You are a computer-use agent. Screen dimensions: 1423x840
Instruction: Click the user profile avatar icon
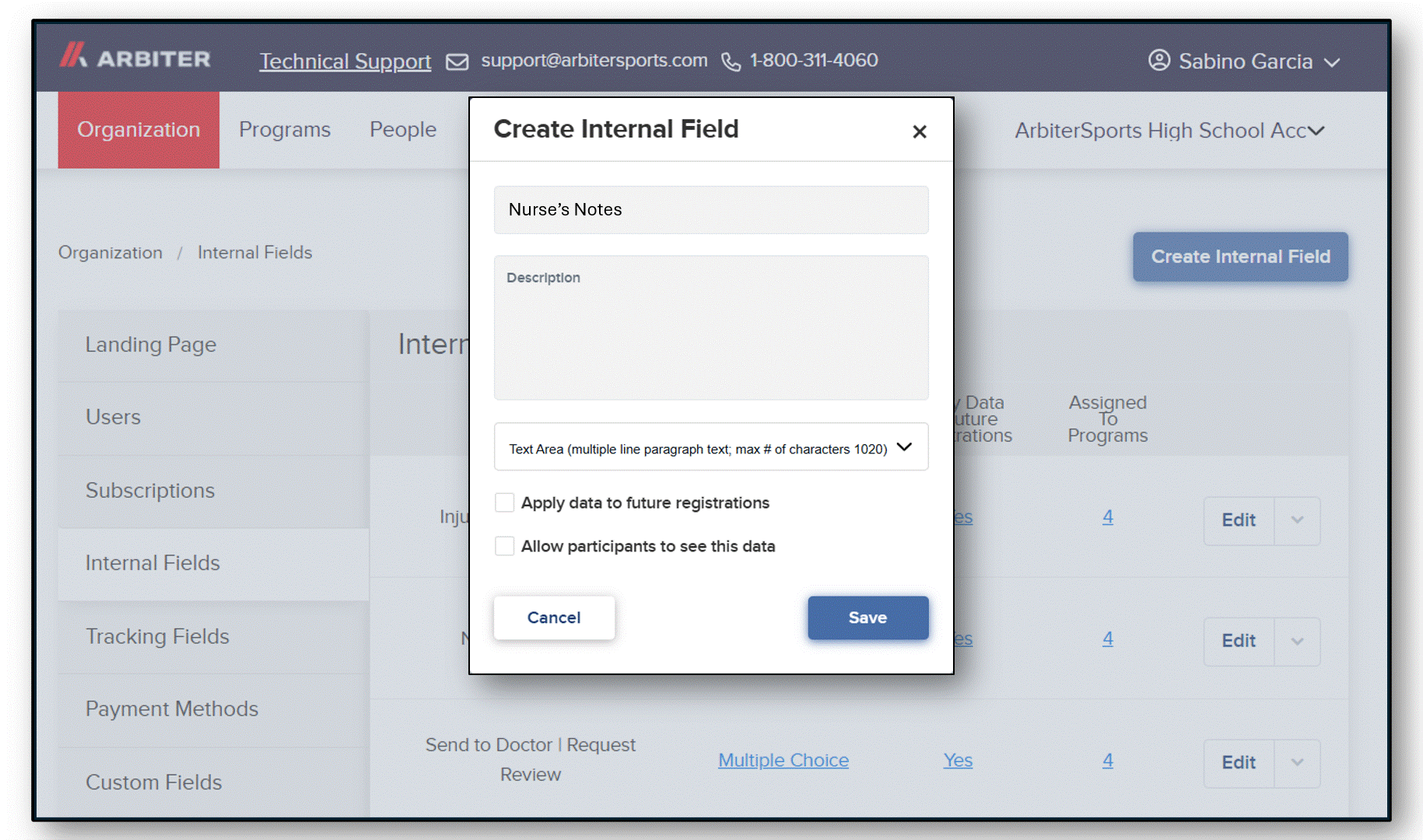[x=1159, y=60]
